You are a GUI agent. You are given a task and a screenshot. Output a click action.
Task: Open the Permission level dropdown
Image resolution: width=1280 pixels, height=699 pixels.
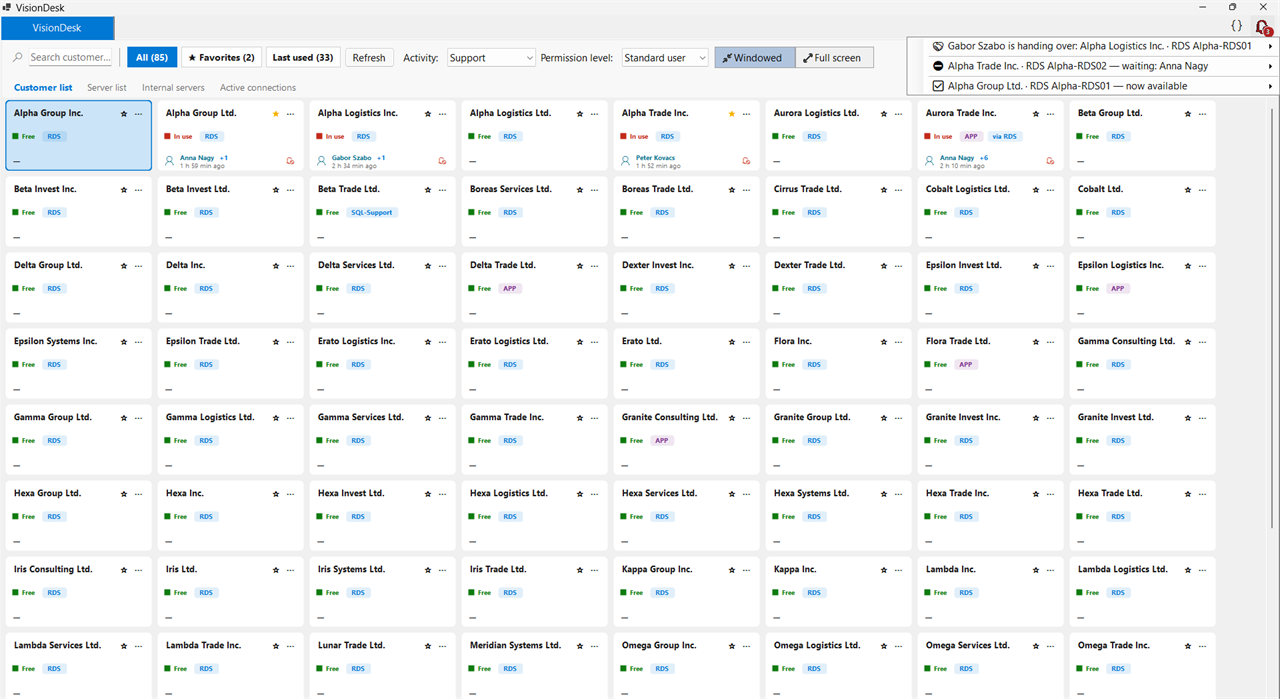[x=665, y=58]
